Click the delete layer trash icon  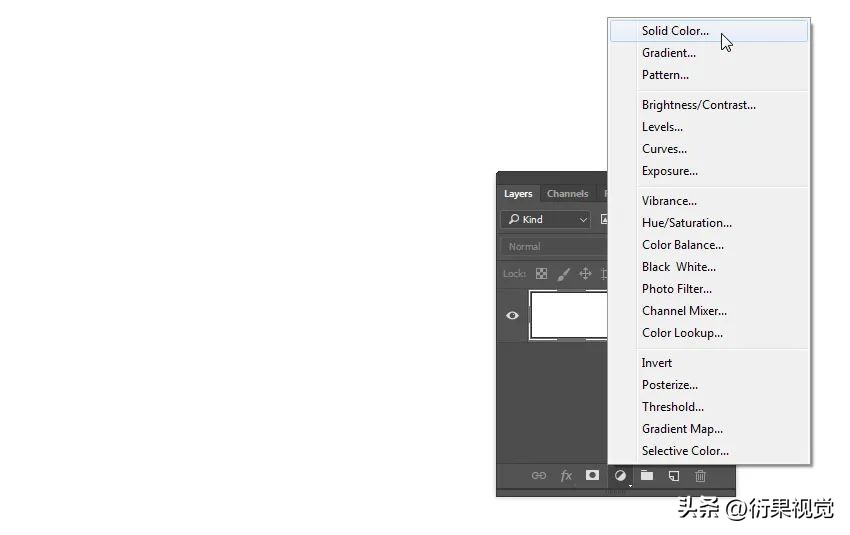point(700,476)
